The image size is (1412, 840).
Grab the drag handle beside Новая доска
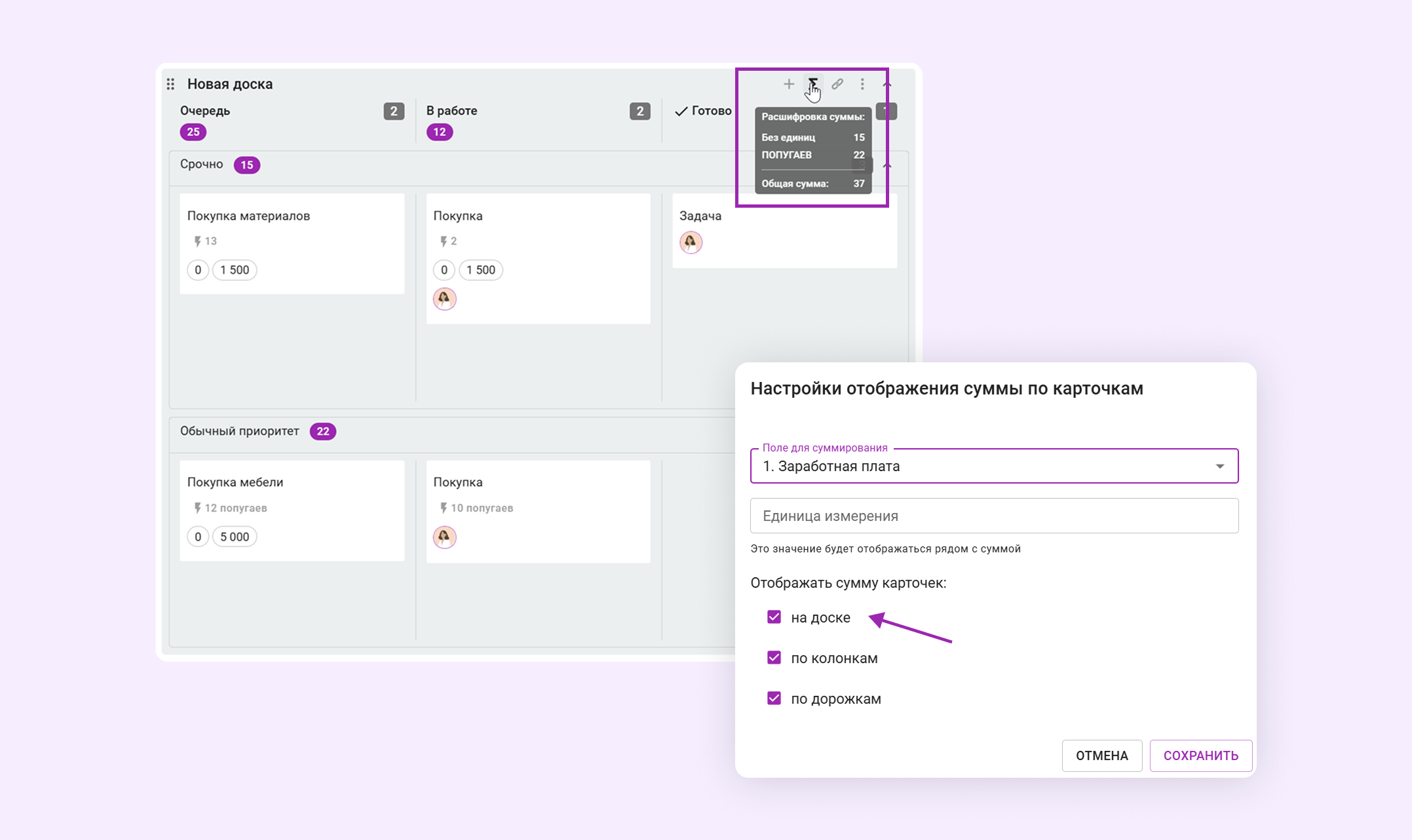(x=170, y=84)
